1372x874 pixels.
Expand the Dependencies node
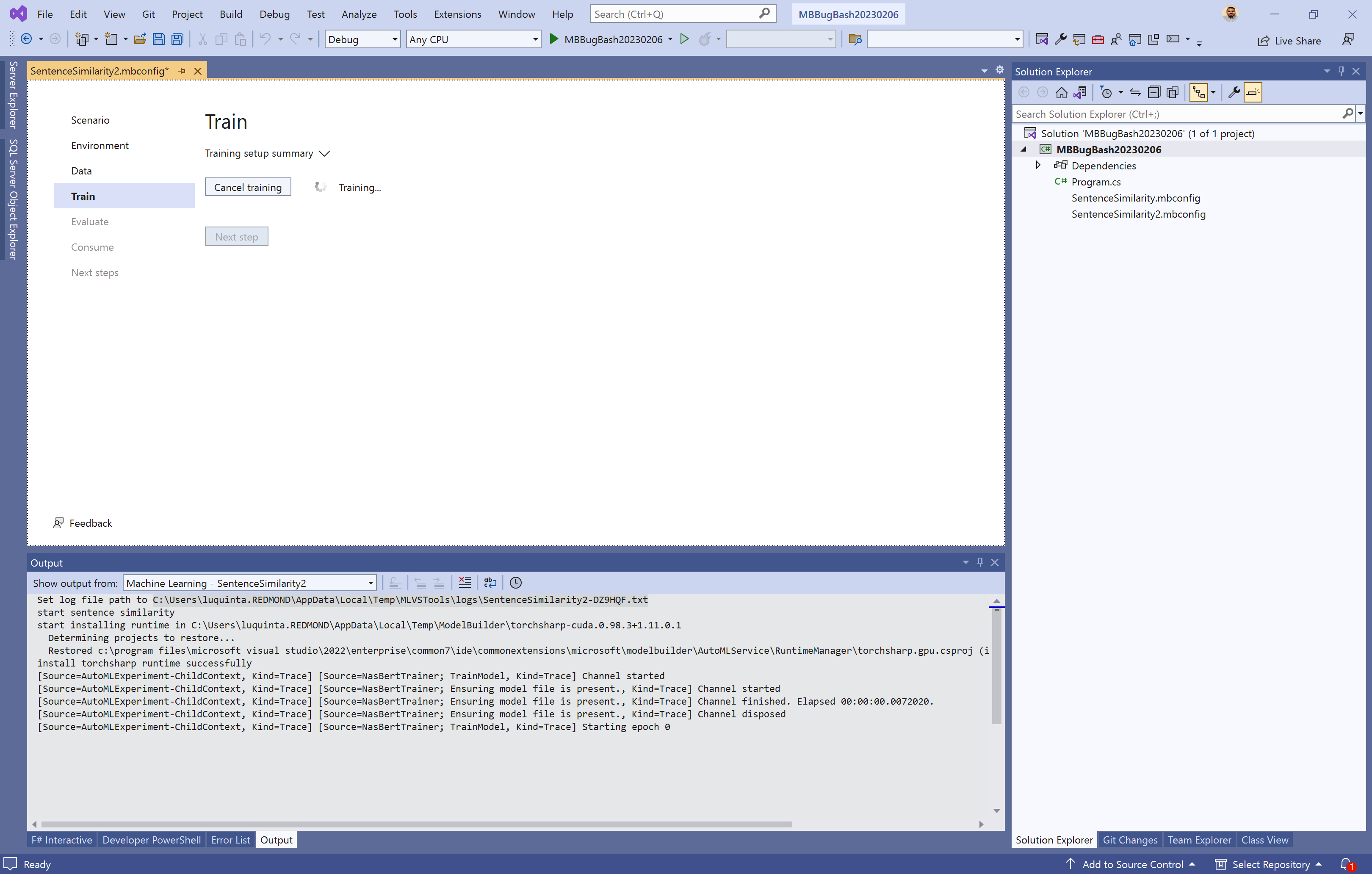click(x=1037, y=165)
